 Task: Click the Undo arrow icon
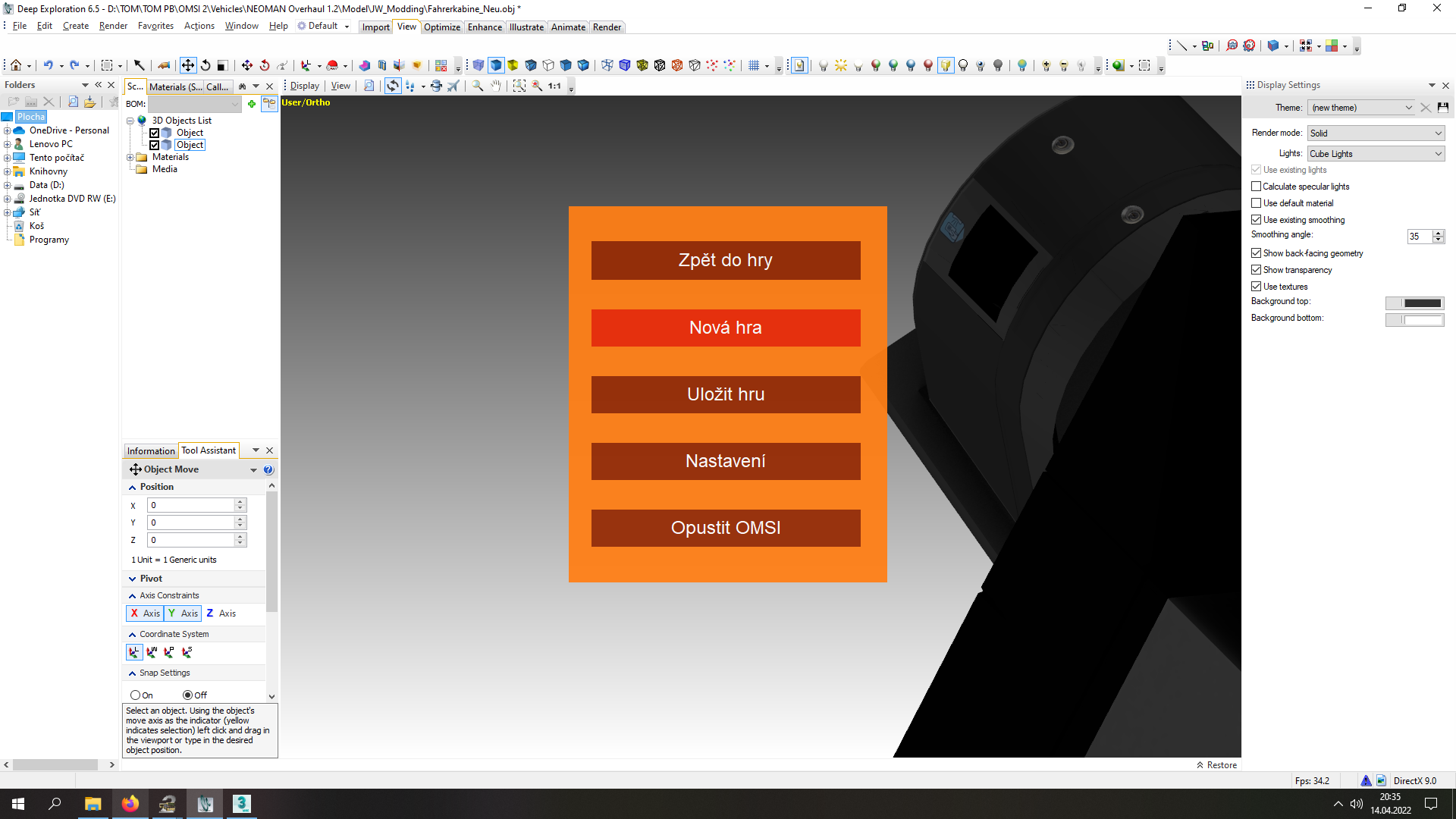click(48, 66)
